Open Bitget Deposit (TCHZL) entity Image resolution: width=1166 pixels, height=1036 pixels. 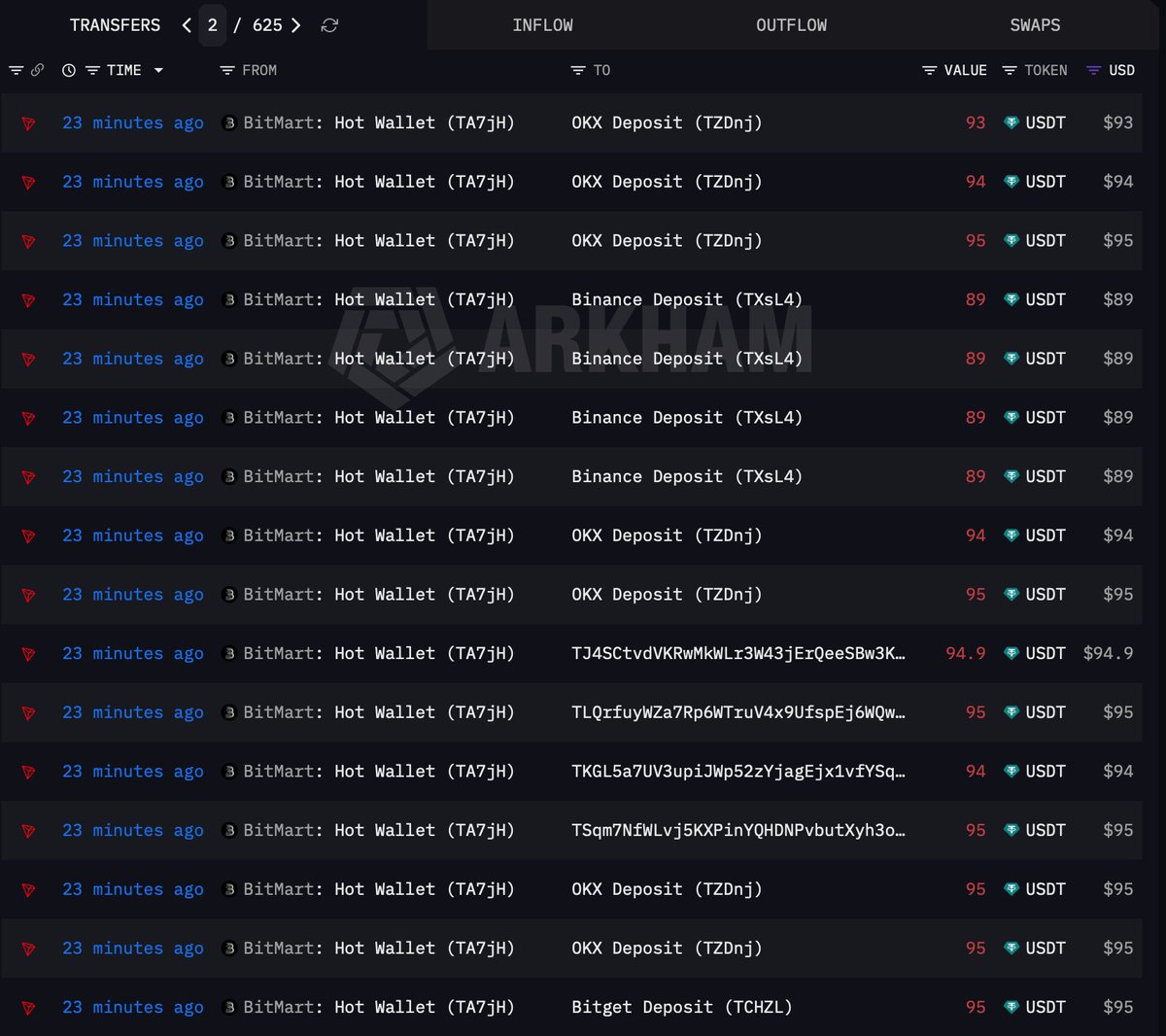pos(682,1007)
